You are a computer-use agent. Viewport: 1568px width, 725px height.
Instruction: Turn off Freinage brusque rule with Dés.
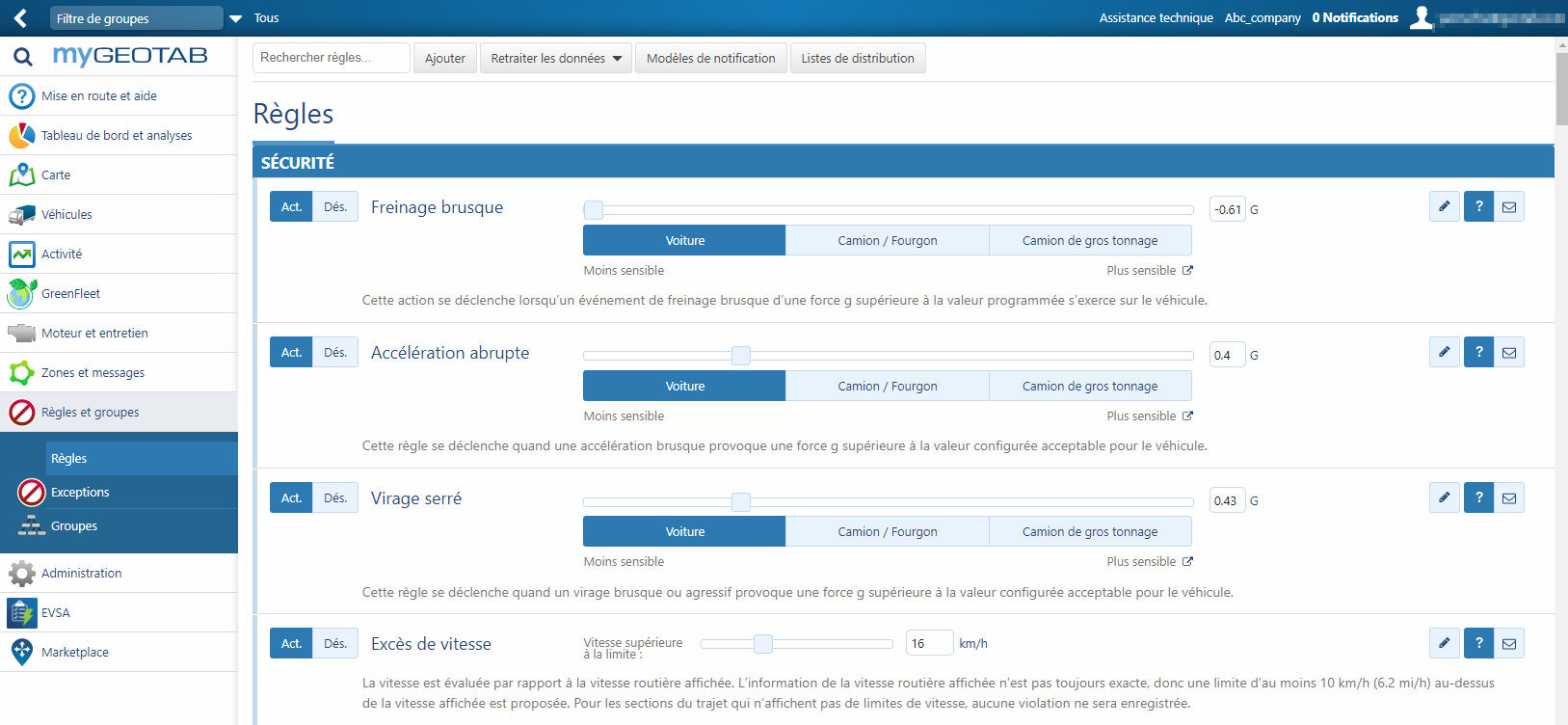coord(335,206)
